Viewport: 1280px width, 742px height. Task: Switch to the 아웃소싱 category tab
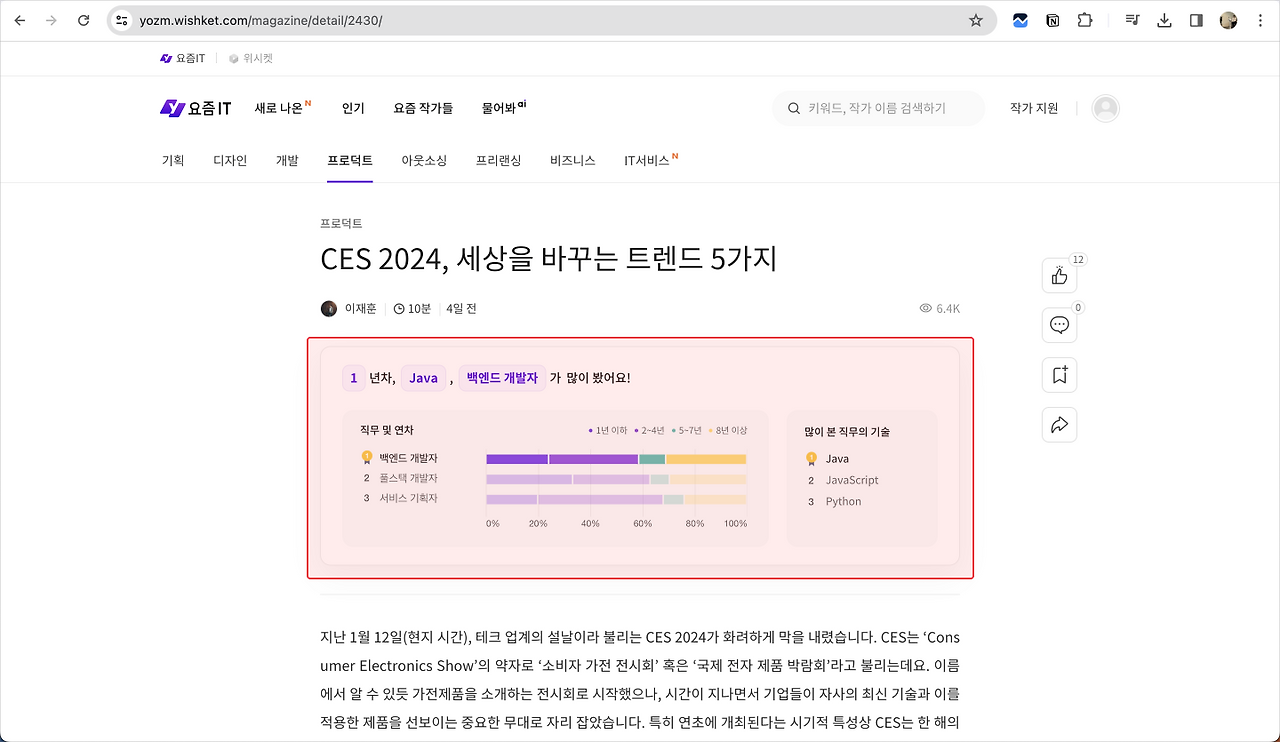tap(424, 160)
